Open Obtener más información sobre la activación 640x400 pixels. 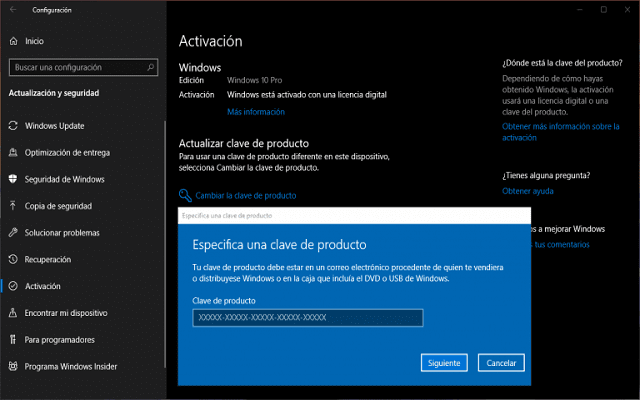click(x=560, y=132)
